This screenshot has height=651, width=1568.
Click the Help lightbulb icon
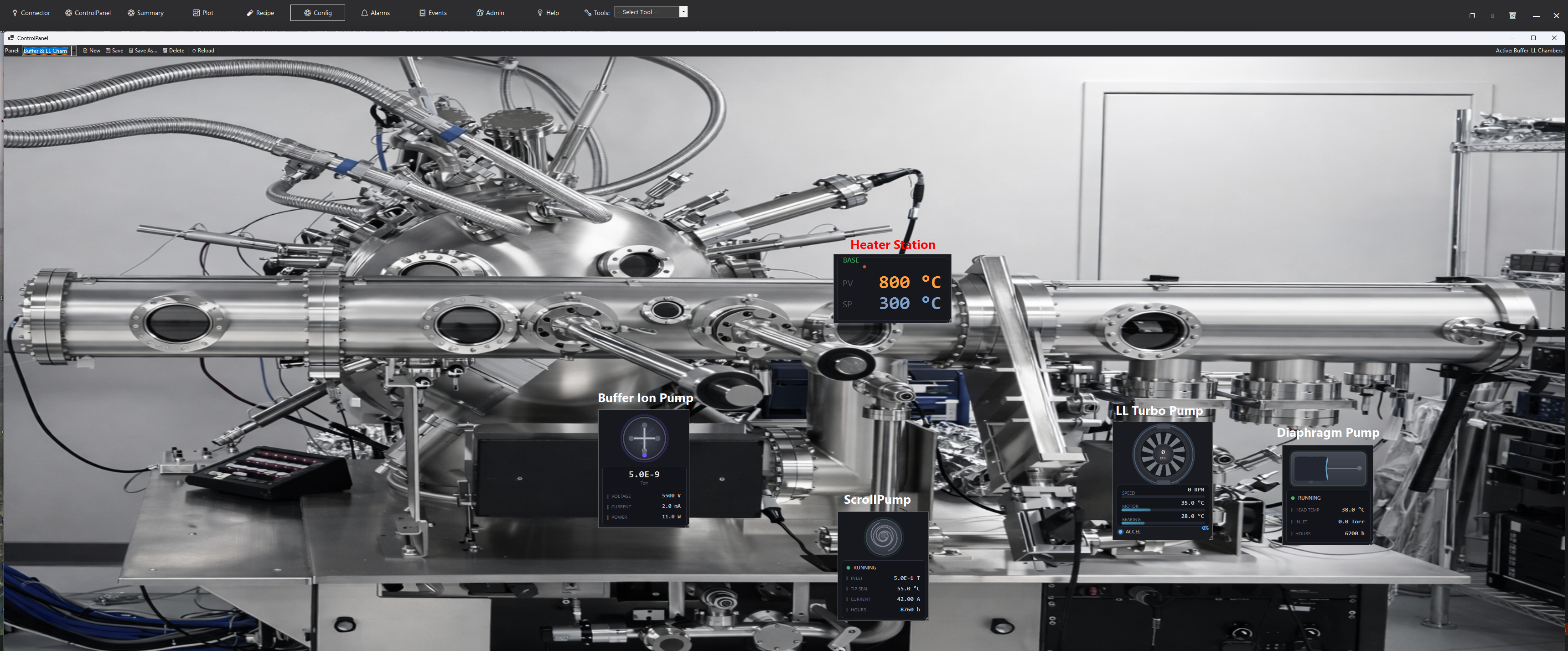coord(540,12)
